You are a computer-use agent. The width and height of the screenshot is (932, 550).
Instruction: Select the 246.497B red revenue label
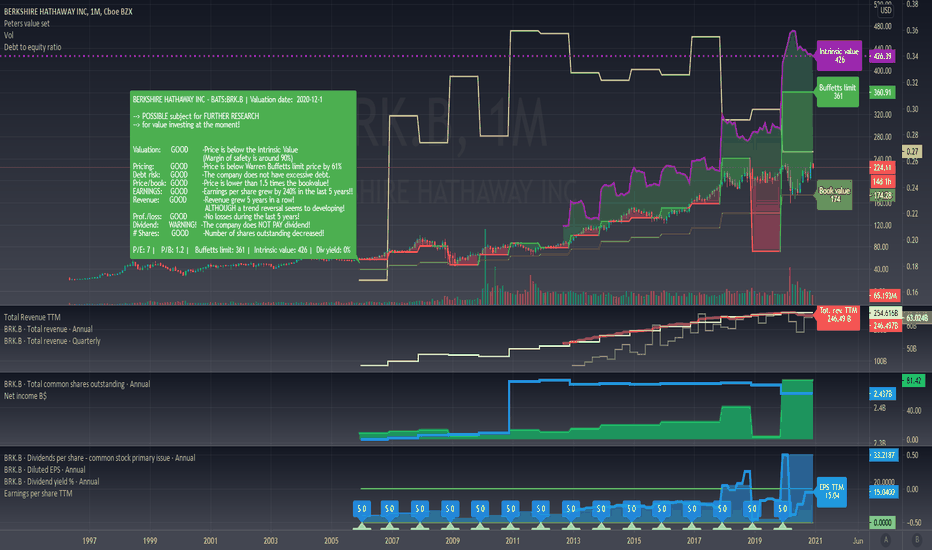point(886,325)
